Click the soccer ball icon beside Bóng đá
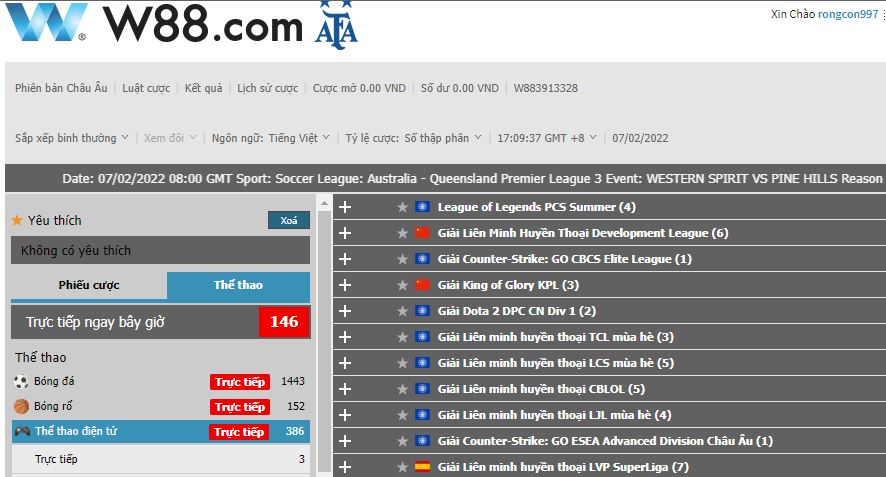Screen dimensions: 886x477 point(21,381)
